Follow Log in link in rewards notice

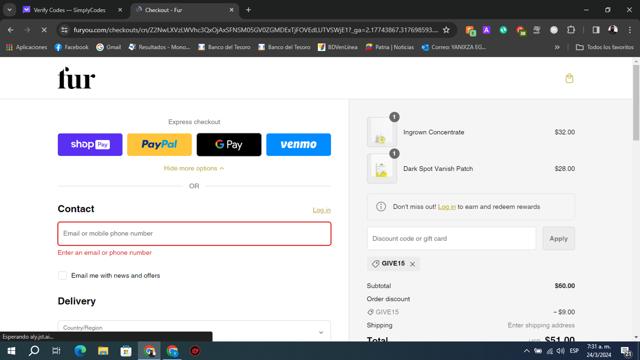pyautogui.click(x=447, y=207)
